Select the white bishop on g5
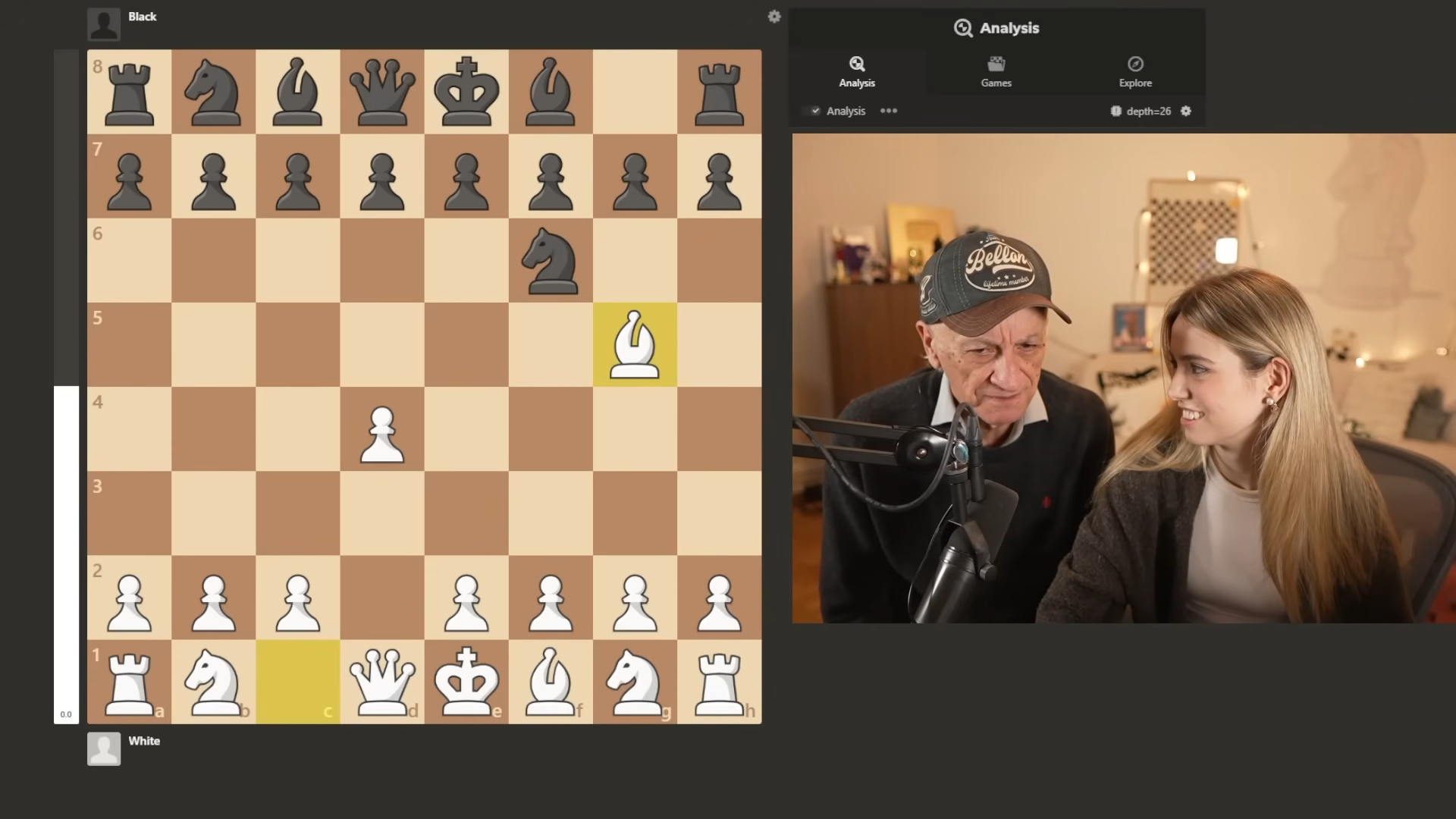 pyautogui.click(x=635, y=344)
